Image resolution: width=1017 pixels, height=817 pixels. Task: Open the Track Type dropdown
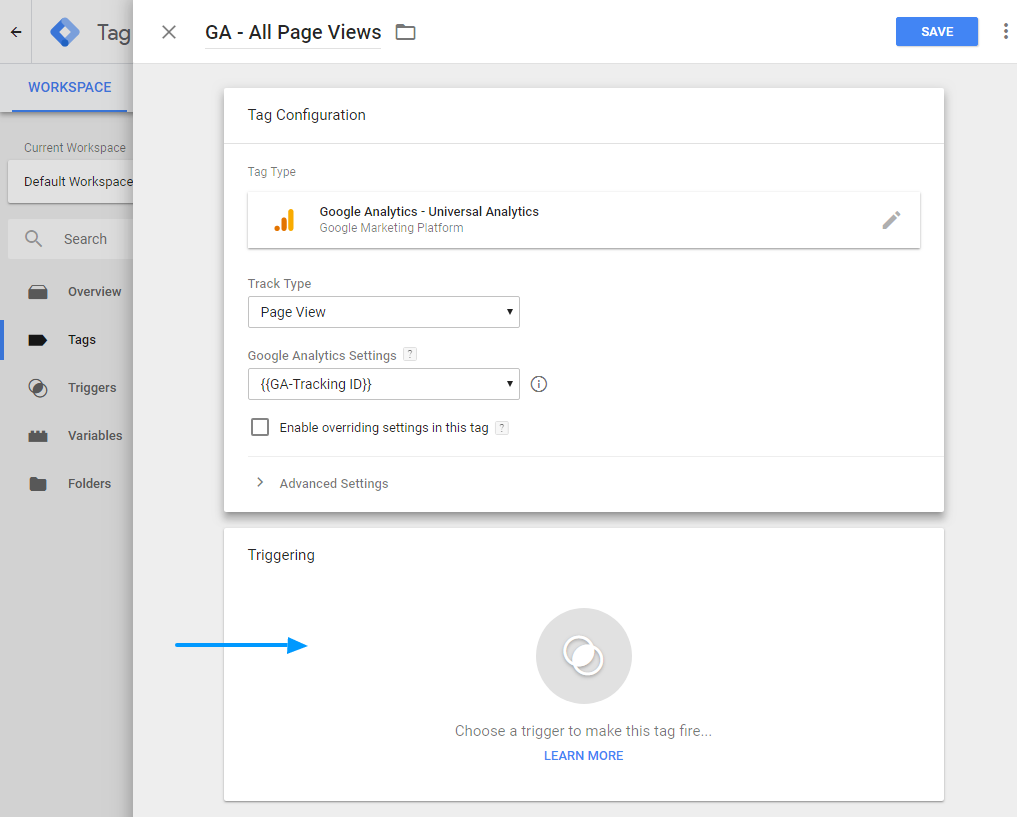click(x=383, y=312)
